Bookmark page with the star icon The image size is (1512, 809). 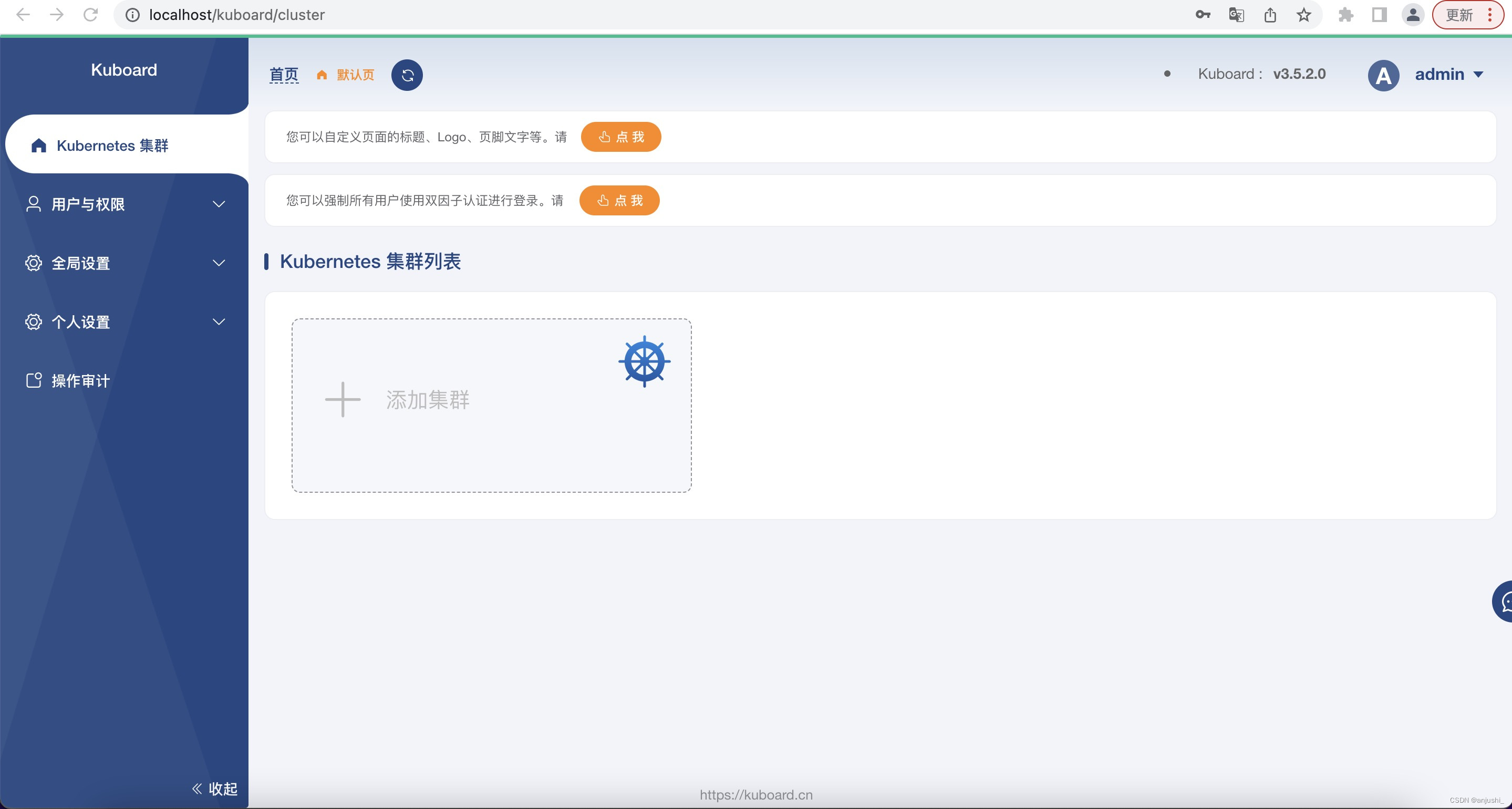1303,15
